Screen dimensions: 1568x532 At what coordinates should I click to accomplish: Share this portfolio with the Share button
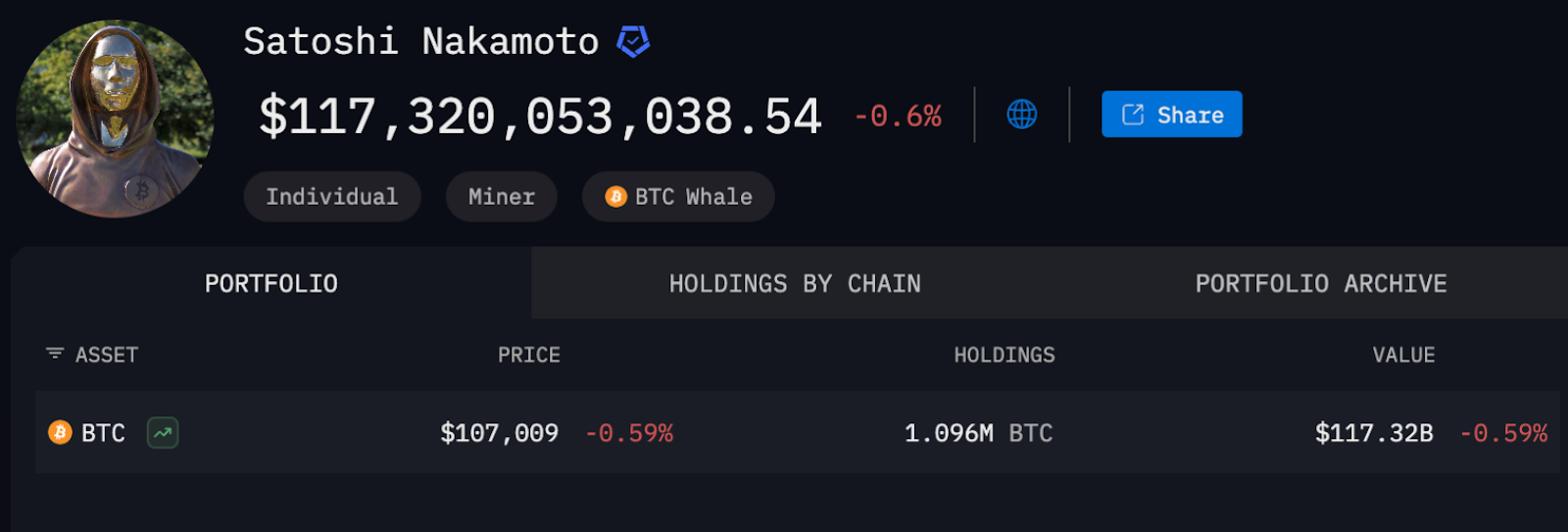(x=1172, y=115)
